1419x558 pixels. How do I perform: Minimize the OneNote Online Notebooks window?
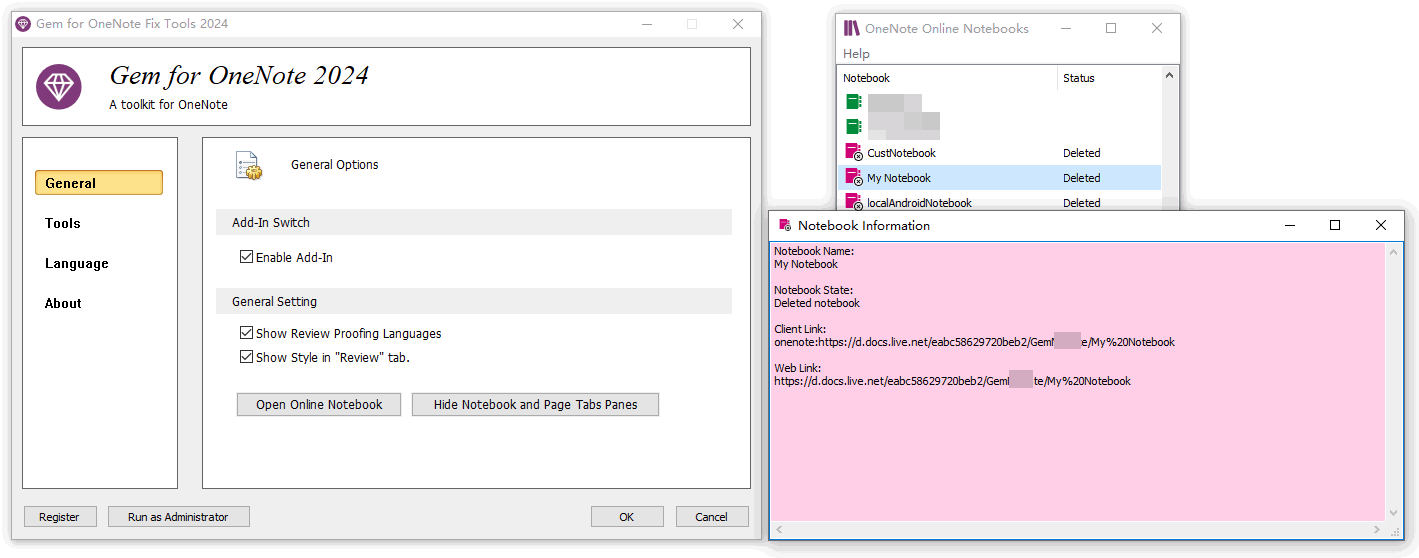[x=1065, y=29]
